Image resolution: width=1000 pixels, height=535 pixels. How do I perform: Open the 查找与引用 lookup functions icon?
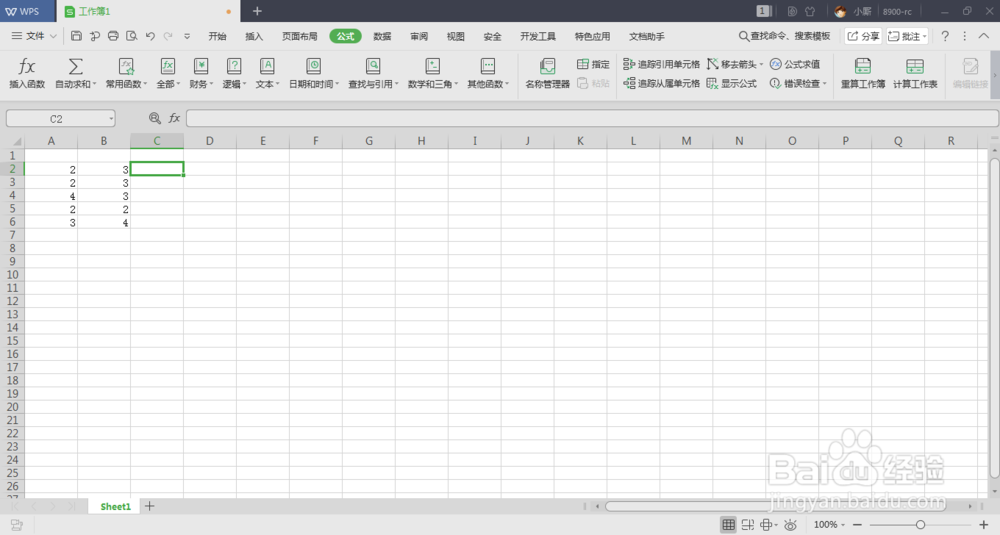tap(372, 66)
